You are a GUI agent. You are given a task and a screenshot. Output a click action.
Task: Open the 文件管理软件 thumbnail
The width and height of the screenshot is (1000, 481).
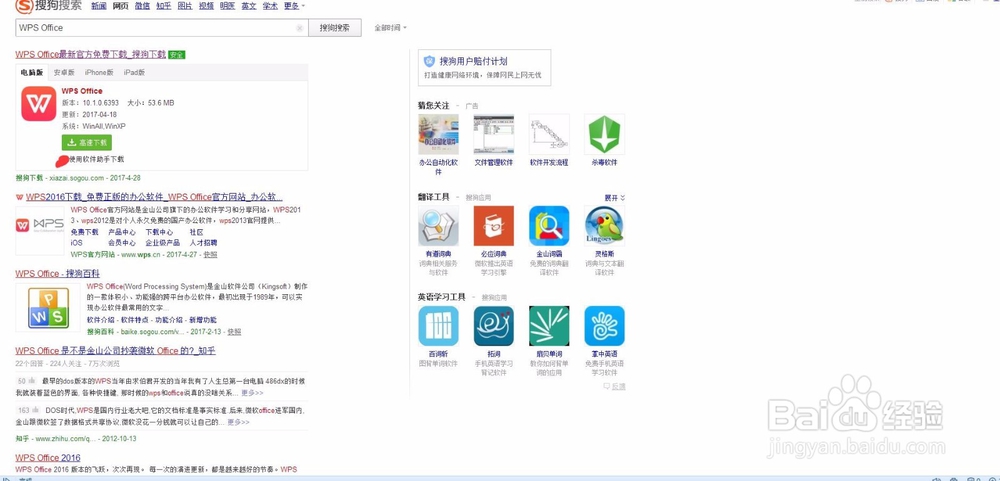point(494,134)
